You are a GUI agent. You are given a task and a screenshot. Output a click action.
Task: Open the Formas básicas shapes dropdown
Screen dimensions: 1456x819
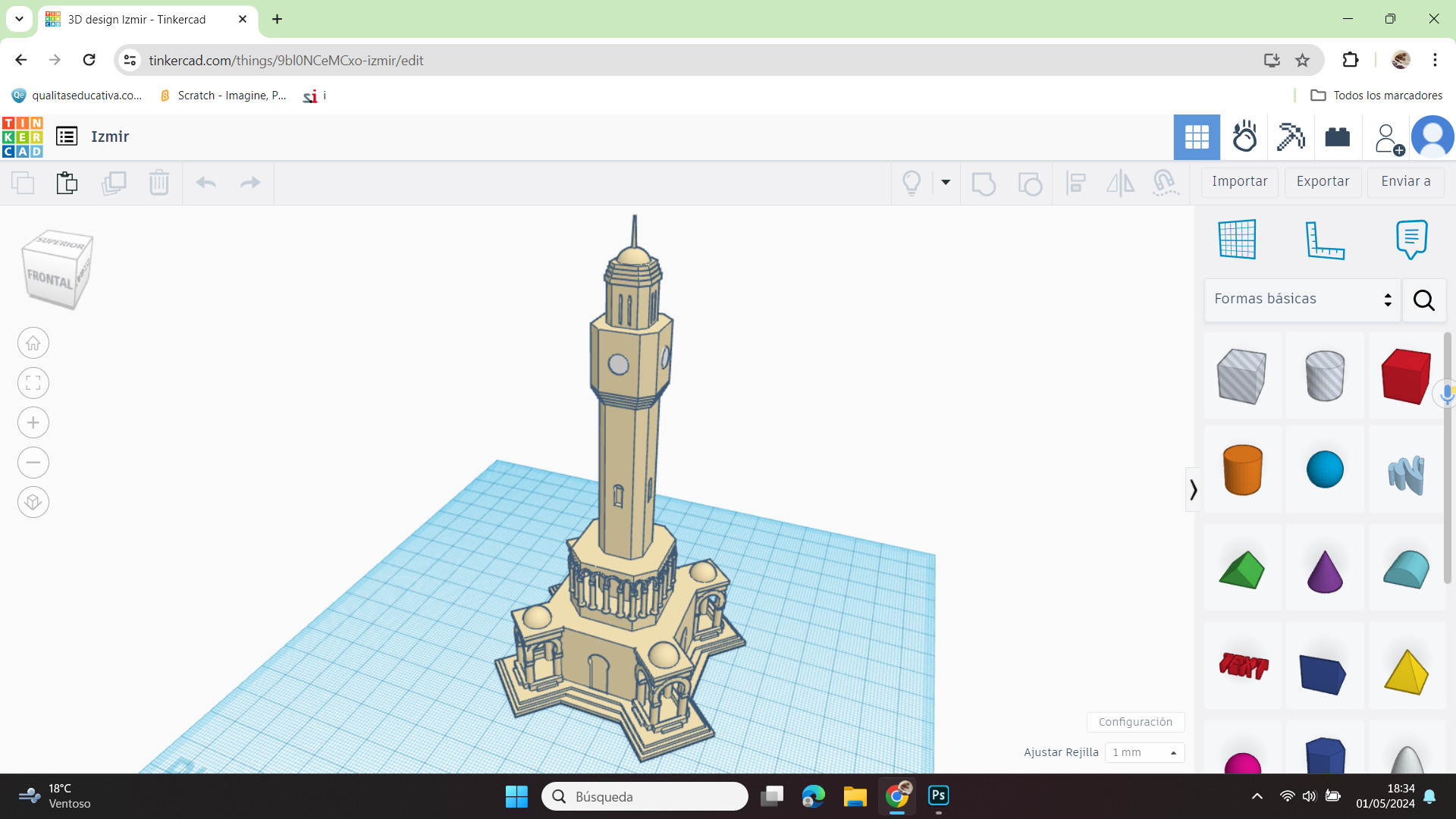click(1302, 300)
